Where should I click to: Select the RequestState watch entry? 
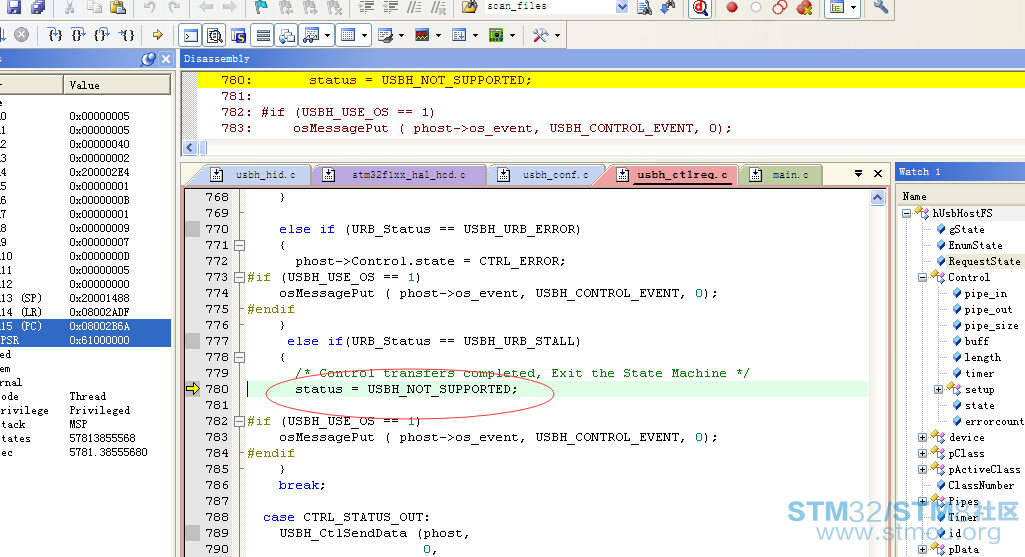[984, 261]
